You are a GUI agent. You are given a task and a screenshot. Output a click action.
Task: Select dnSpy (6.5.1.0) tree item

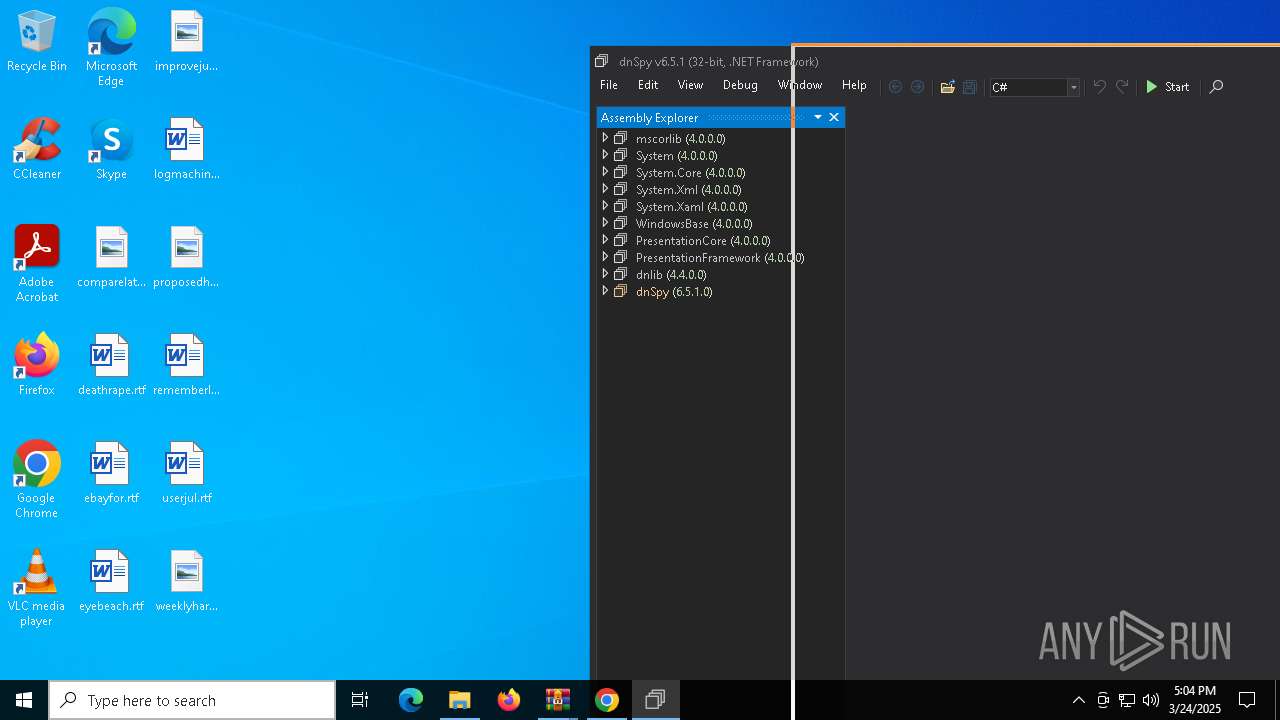click(x=674, y=292)
